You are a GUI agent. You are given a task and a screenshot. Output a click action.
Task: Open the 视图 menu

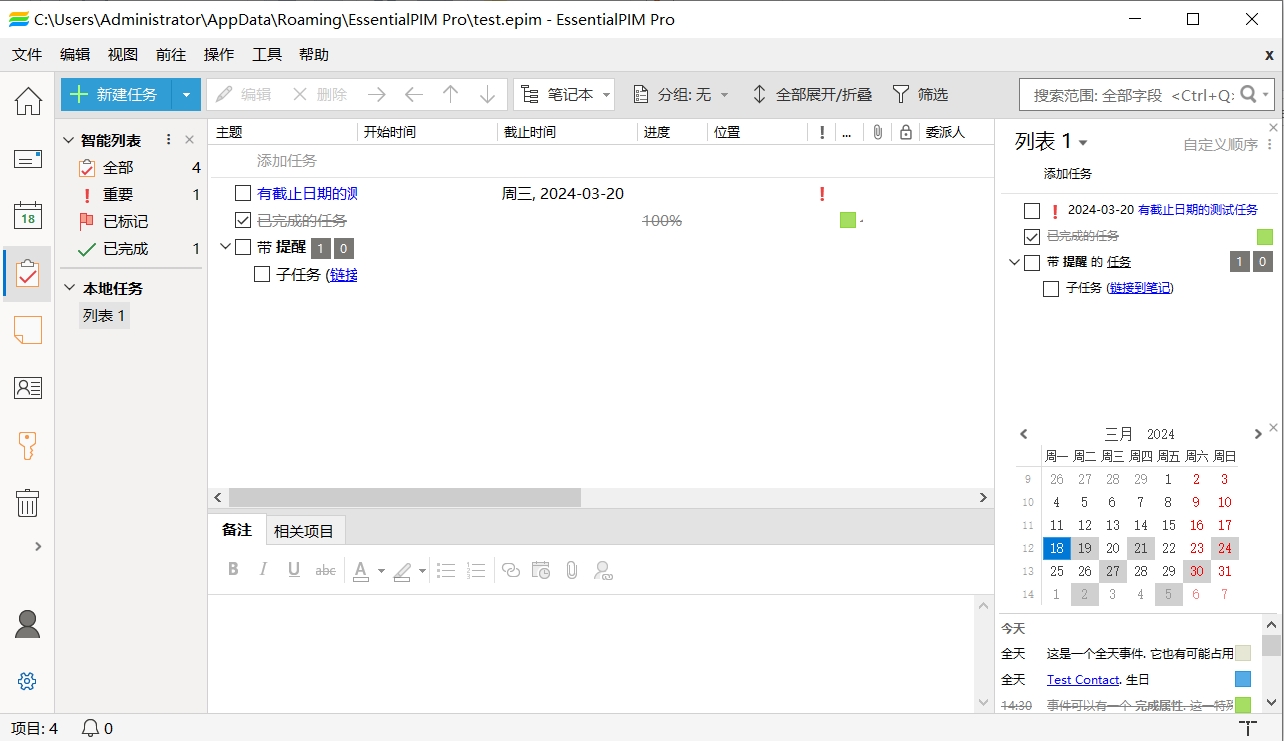point(123,55)
